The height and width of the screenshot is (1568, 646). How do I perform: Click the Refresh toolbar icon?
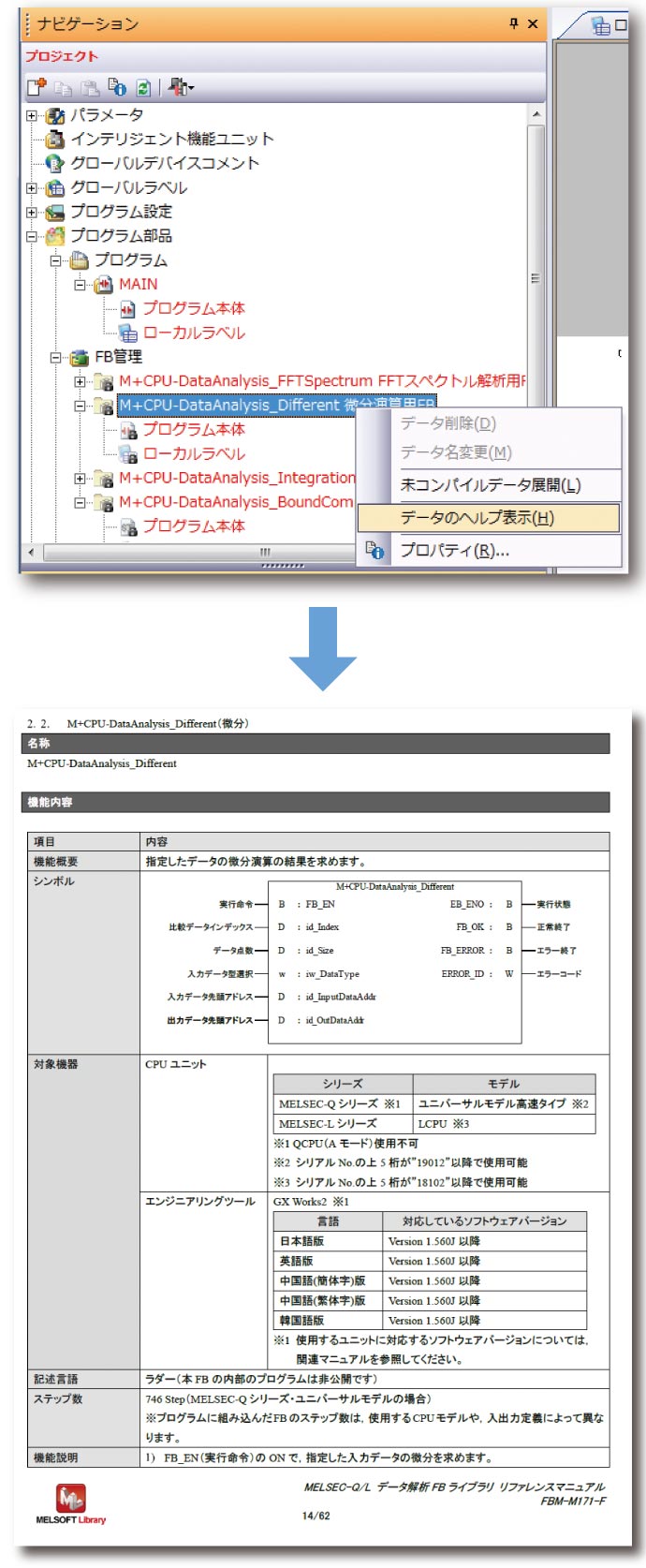143,88
